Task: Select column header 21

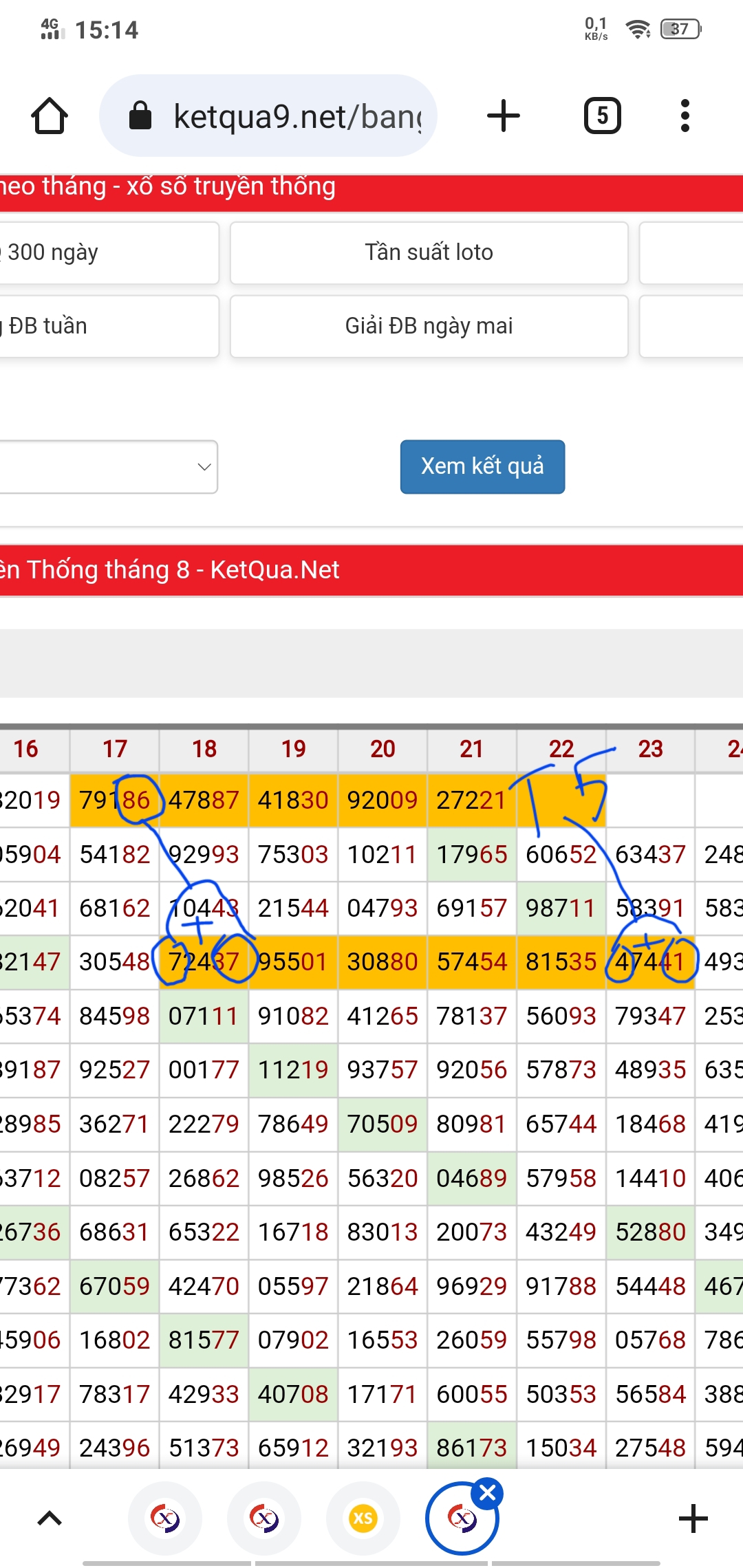Action: pos(471,749)
